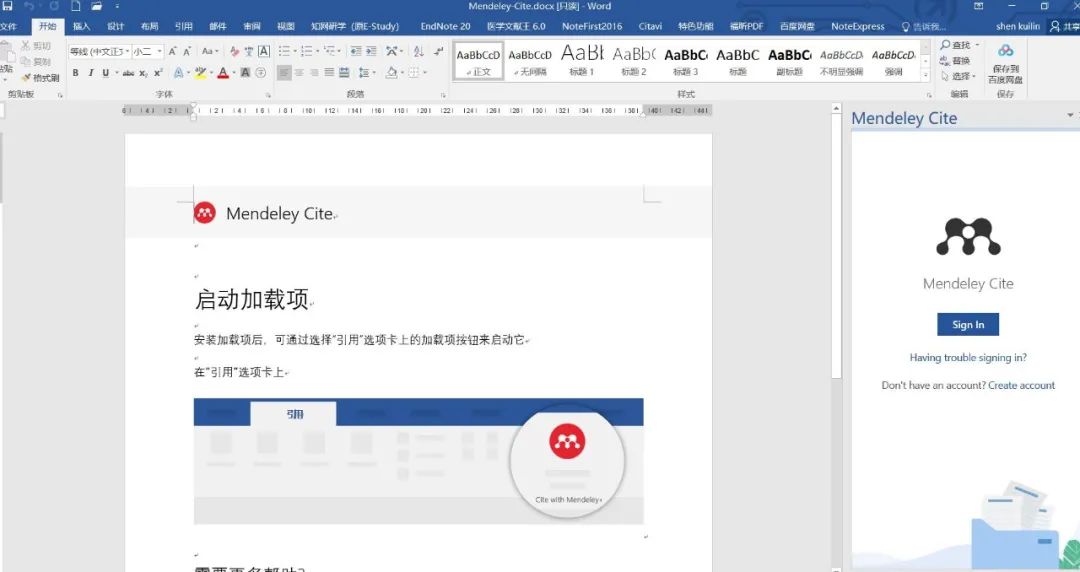Image resolution: width=1080 pixels, height=572 pixels.
Task: Select the 正文 normal style
Action: coord(478,61)
